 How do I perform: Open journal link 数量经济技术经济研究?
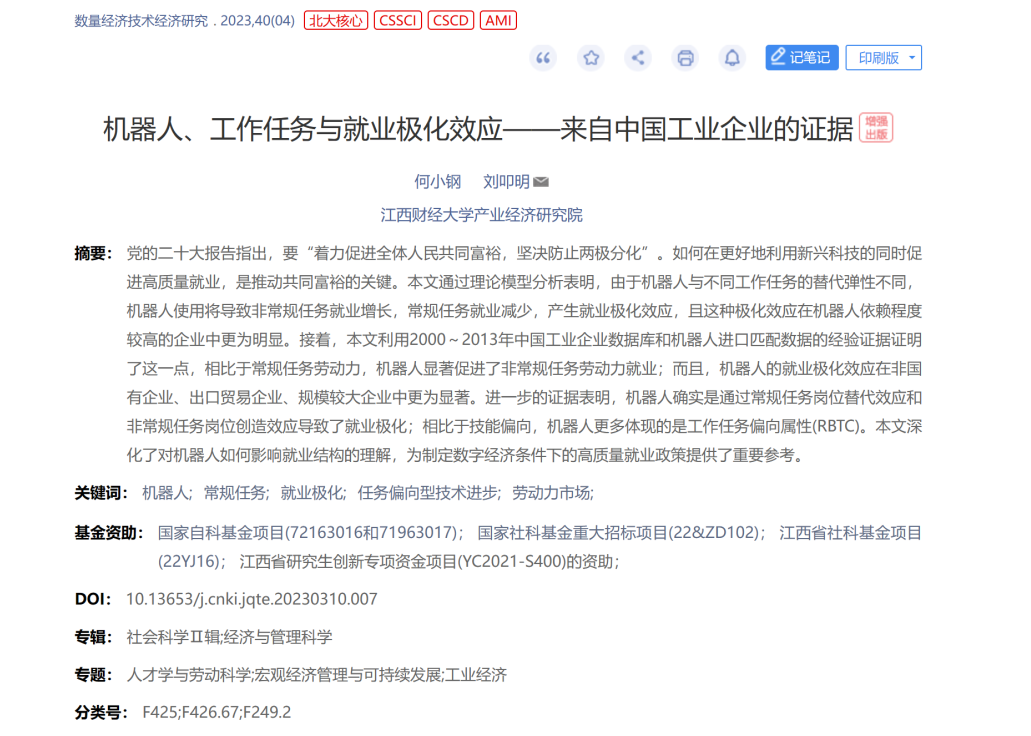click(141, 21)
